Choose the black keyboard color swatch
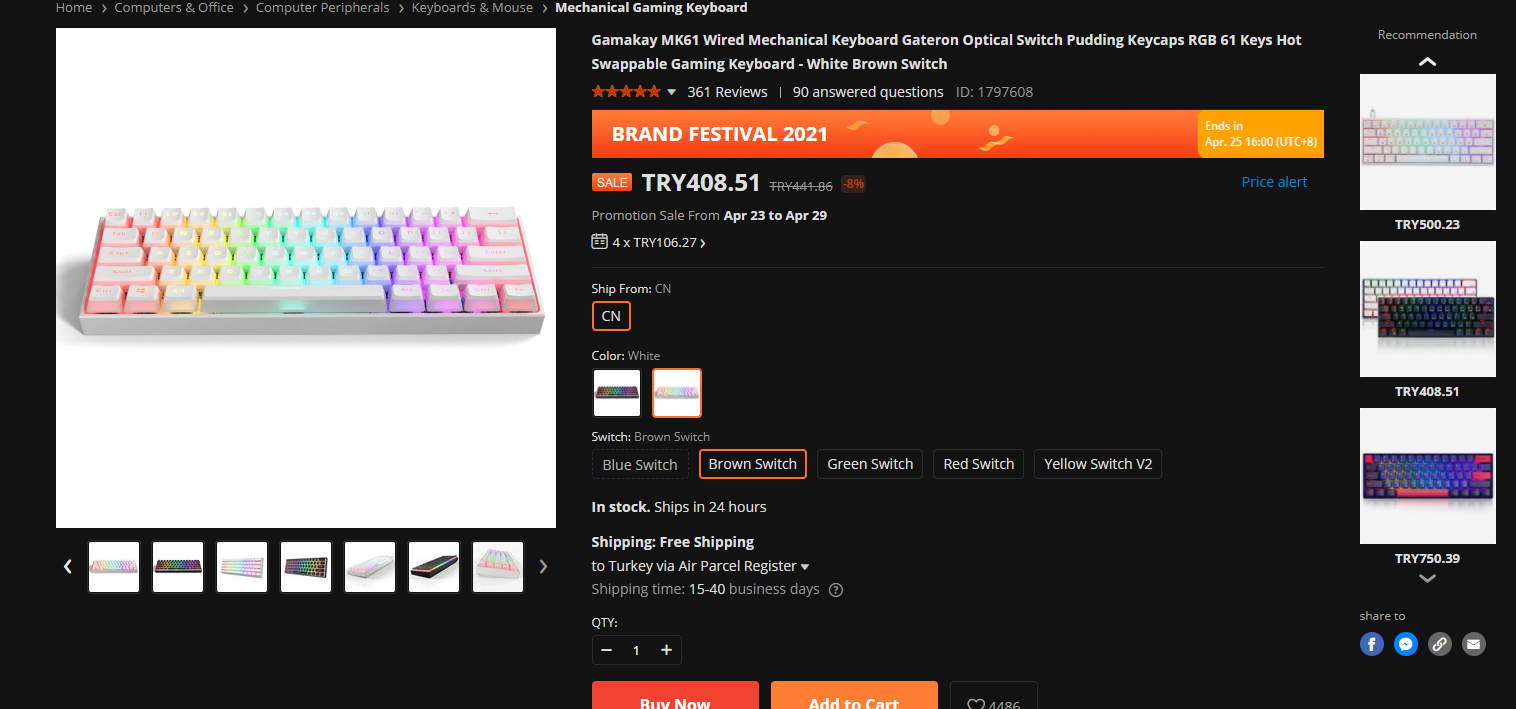Image resolution: width=1516 pixels, height=709 pixels. coord(617,393)
